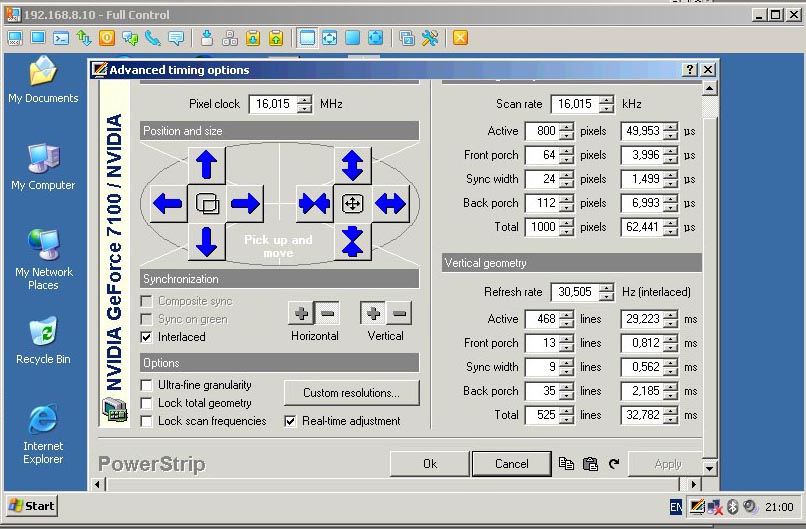Open the tools wrench icon in remote toolbar

[x=430, y=38]
